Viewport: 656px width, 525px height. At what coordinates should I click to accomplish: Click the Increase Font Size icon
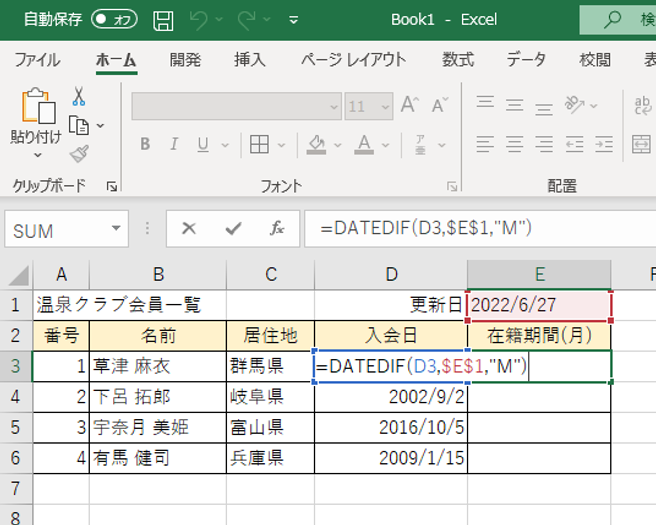pyautogui.click(x=409, y=105)
